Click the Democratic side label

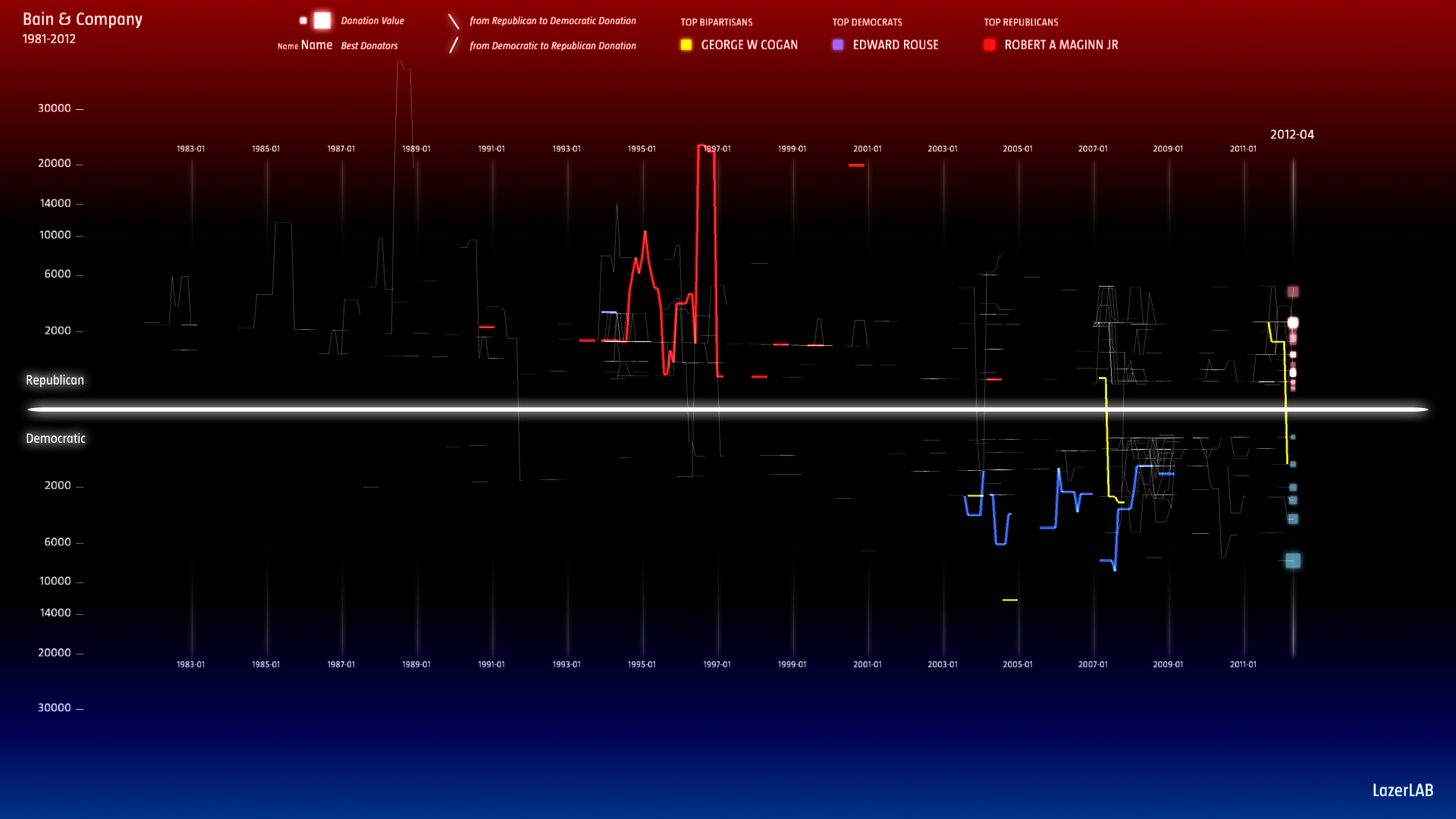pyautogui.click(x=55, y=438)
